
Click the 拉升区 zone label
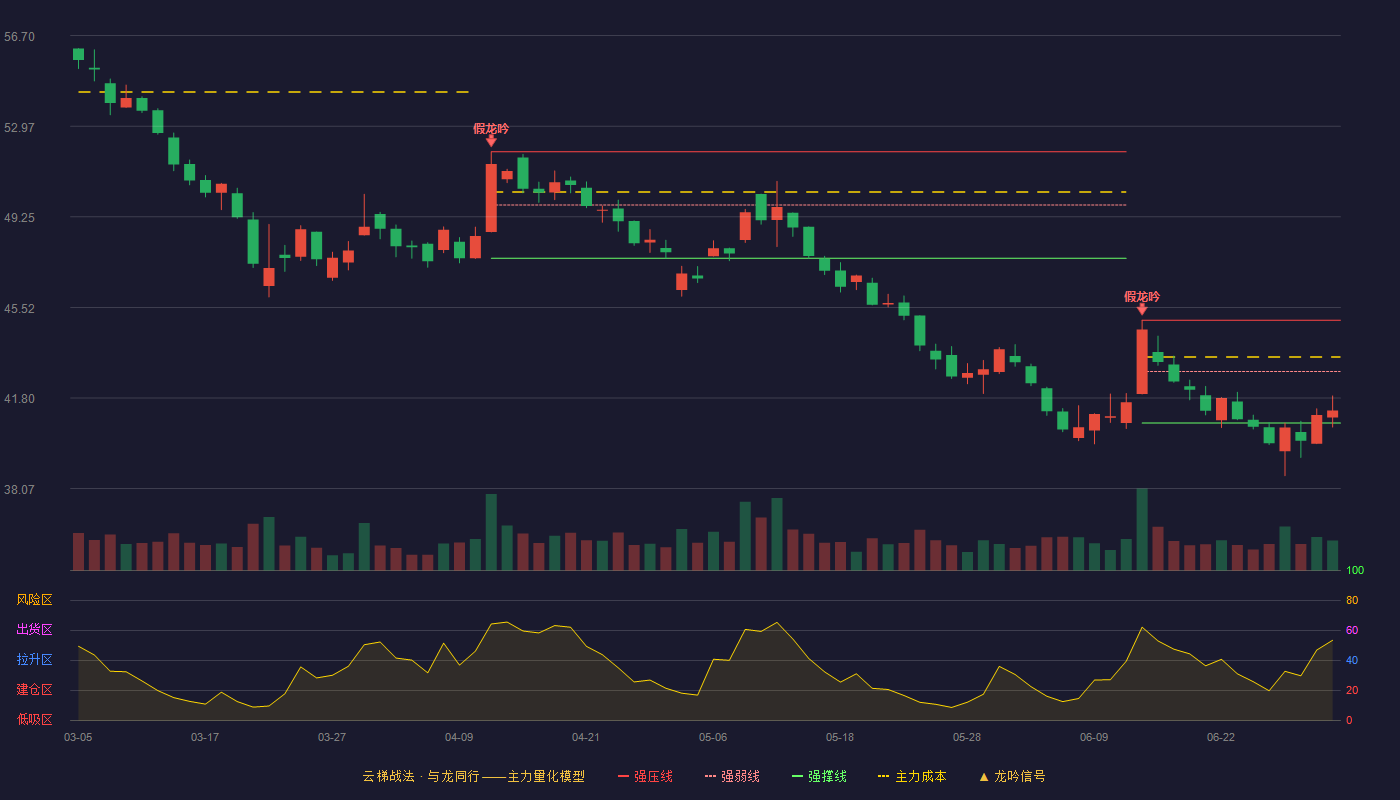(x=34, y=660)
